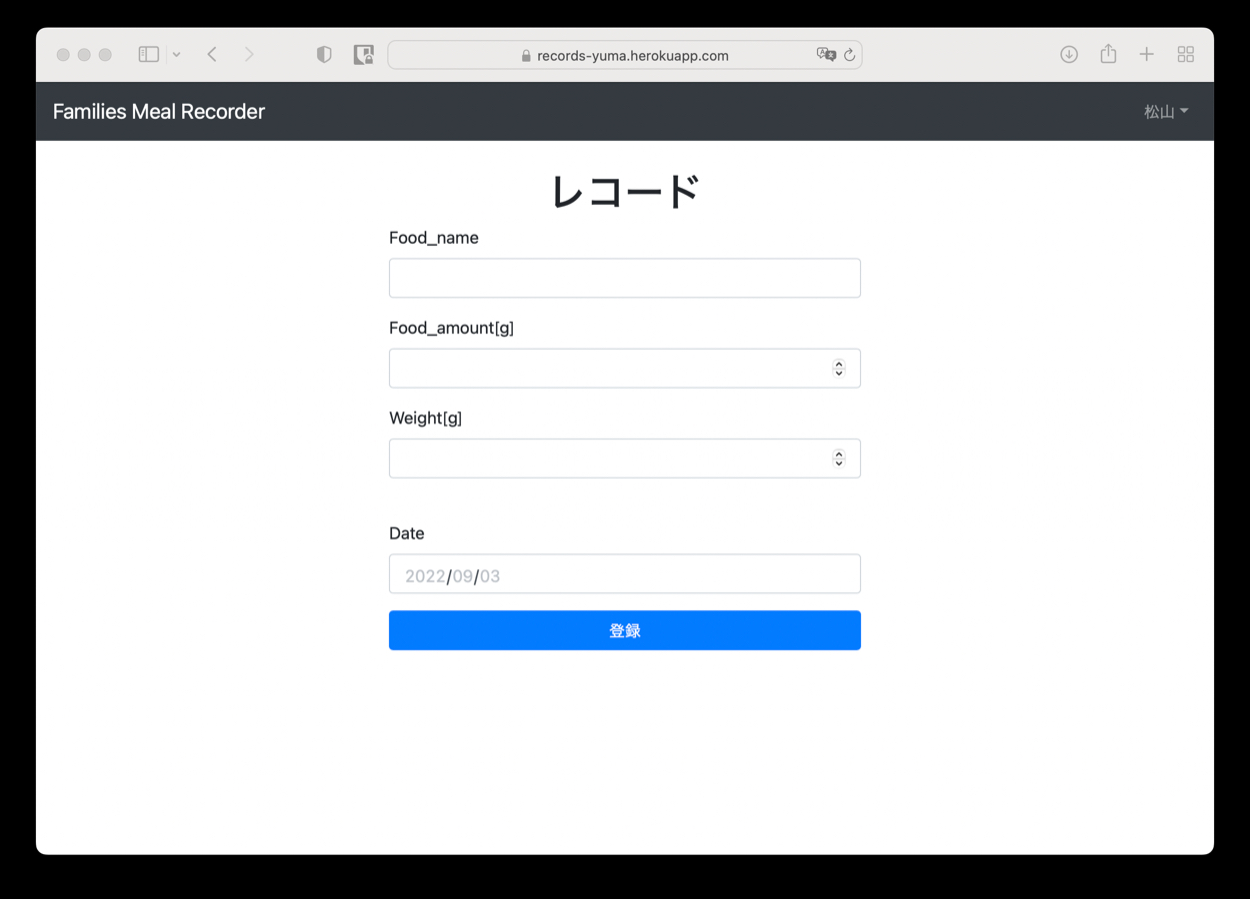Screen dimensions: 1250x899
Task: Open the Share sheet icon
Action: click(x=1108, y=55)
